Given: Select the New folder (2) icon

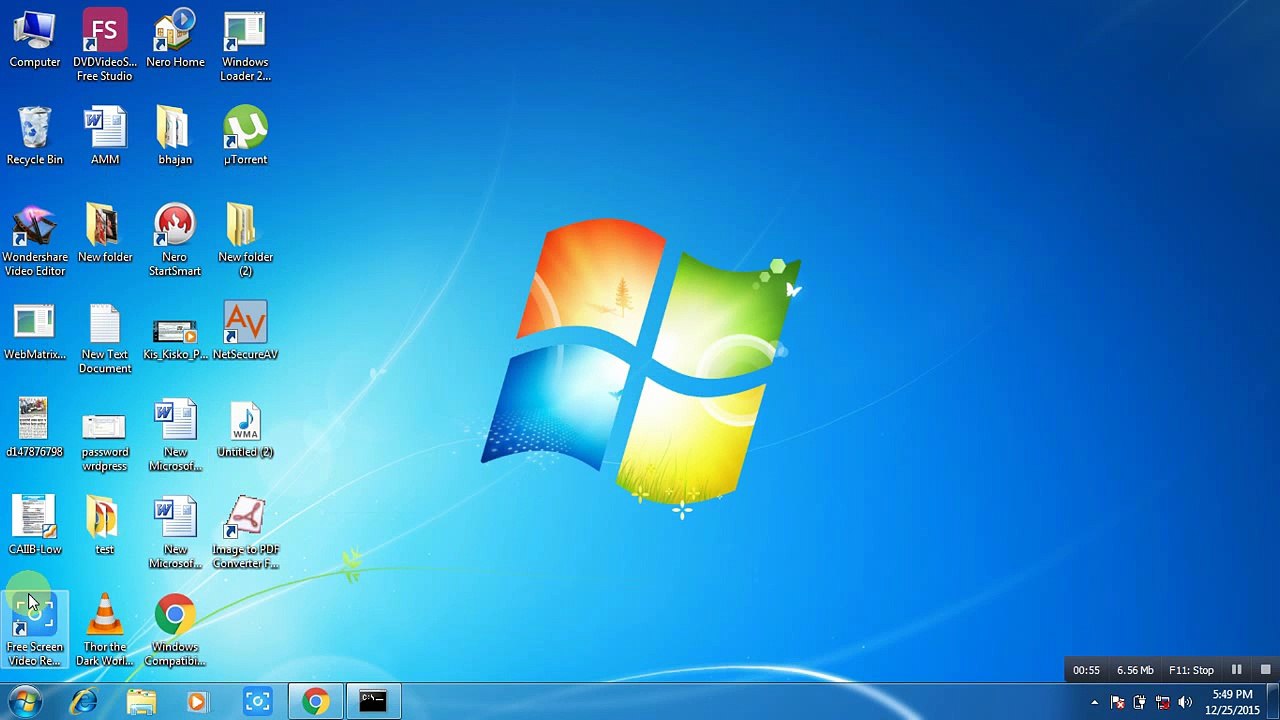Looking at the screenshot, I should click(x=245, y=241).
